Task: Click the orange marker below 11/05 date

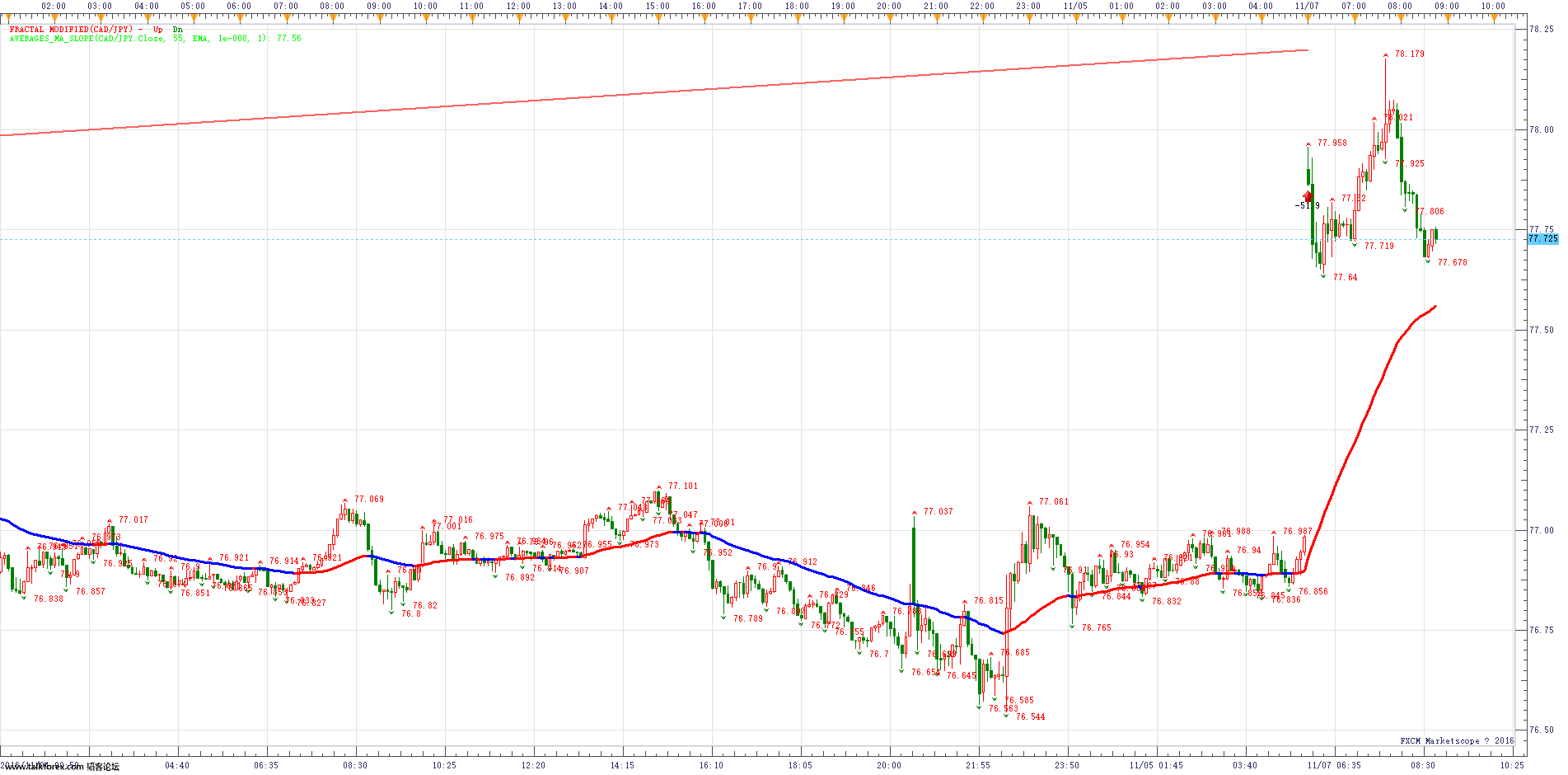Action: [x=1075, y=16]
